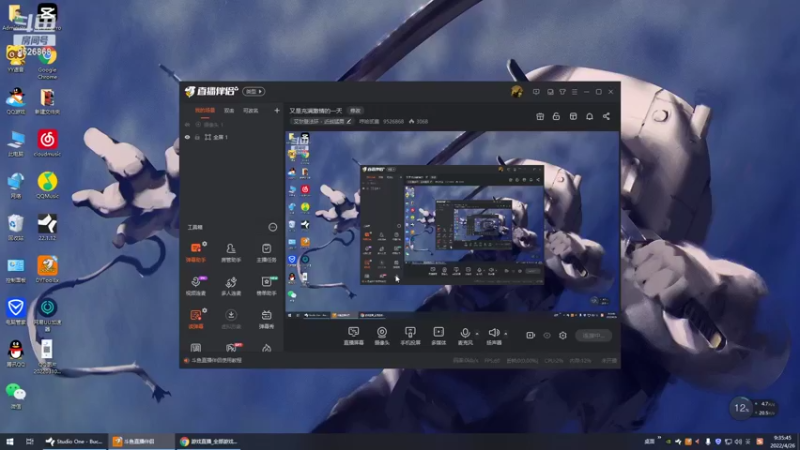This screenshot has height=450, width=800.
Task: Expand the speaker options arrow
Action: pyautogui.click(x=506, y=334)
